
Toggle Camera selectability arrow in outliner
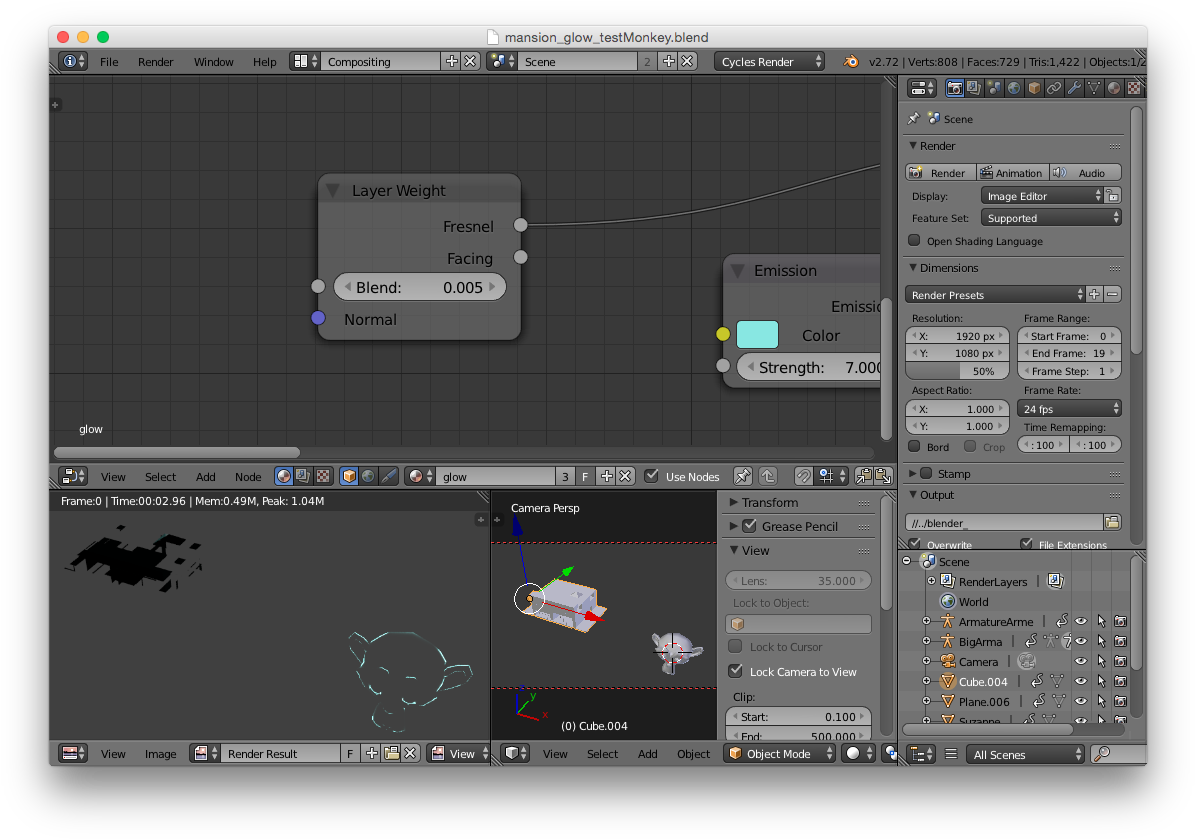pyautogui.click(x=1100, y=662)
